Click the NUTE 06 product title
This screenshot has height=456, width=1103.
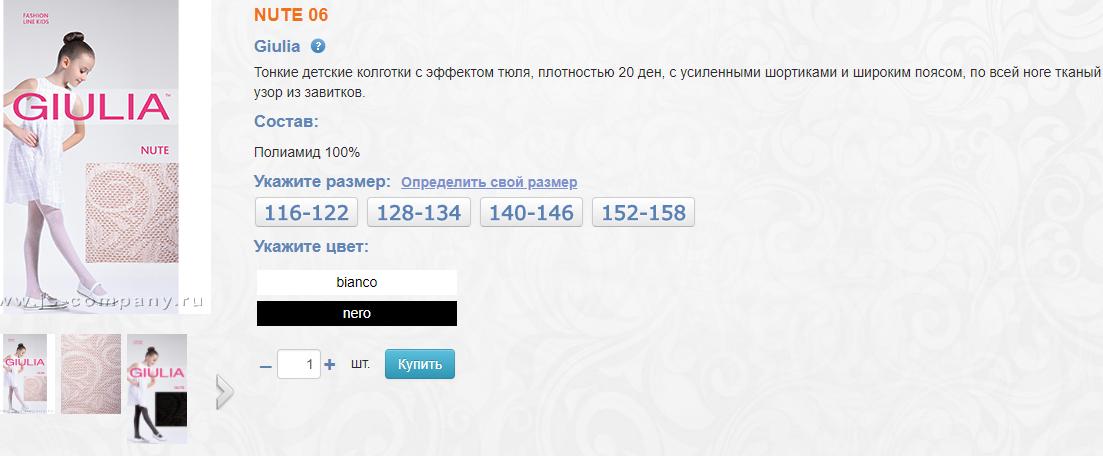[291, 15]
